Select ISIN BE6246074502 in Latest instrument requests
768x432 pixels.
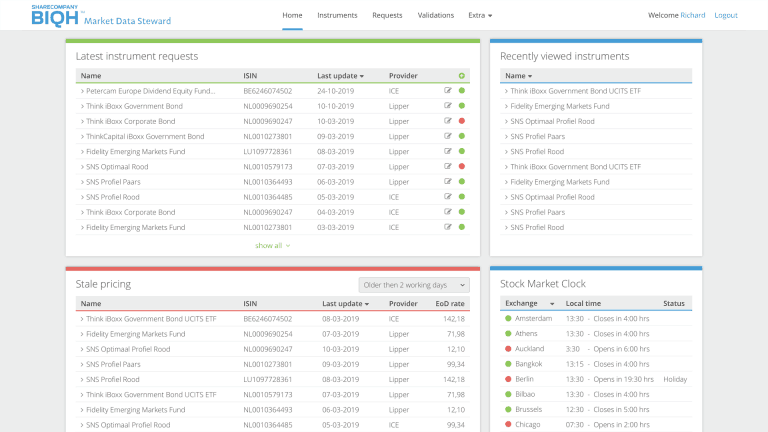click(268, 91)
